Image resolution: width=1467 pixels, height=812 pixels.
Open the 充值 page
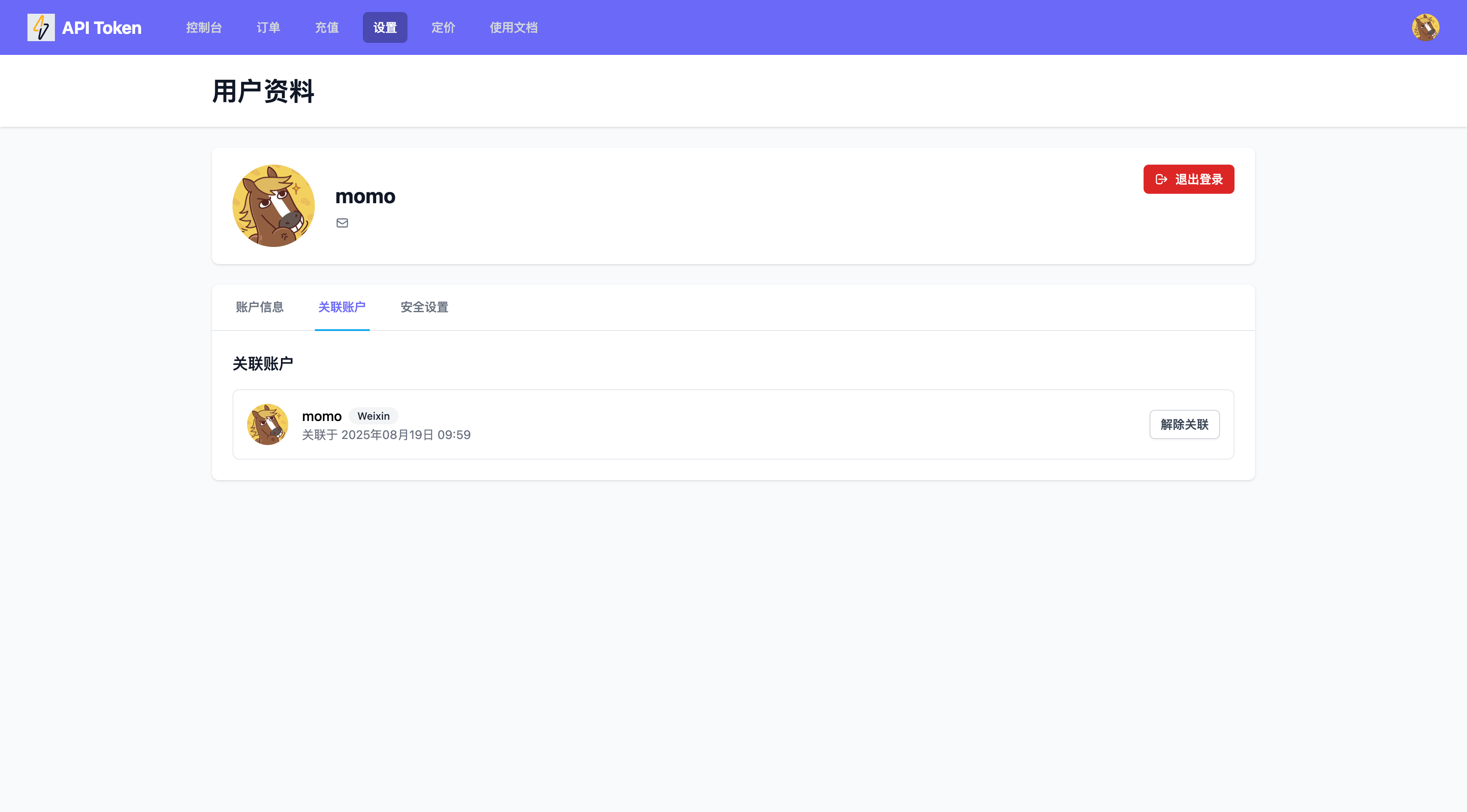[x=326, y=27]
